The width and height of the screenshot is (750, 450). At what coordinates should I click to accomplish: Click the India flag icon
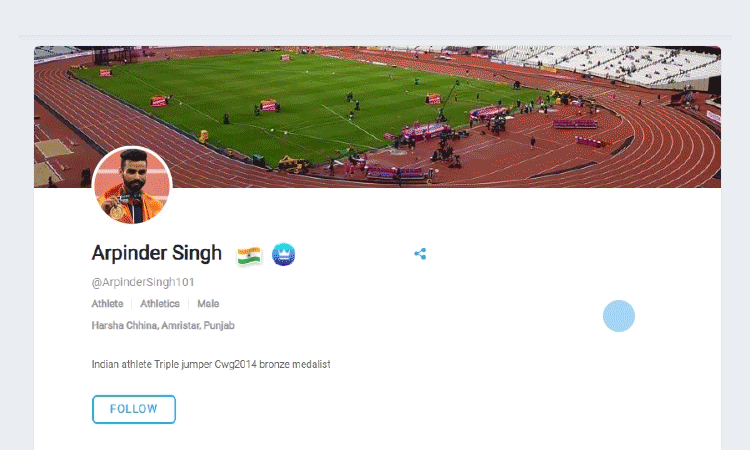(249, 255)
